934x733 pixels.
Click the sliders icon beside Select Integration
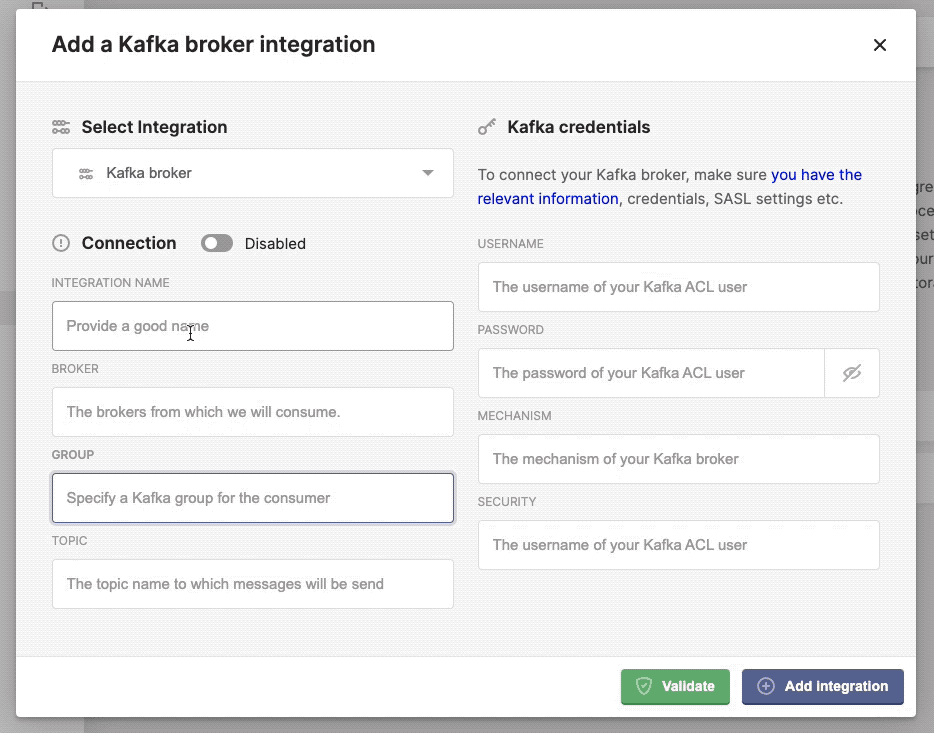click(x=60, y=127)
